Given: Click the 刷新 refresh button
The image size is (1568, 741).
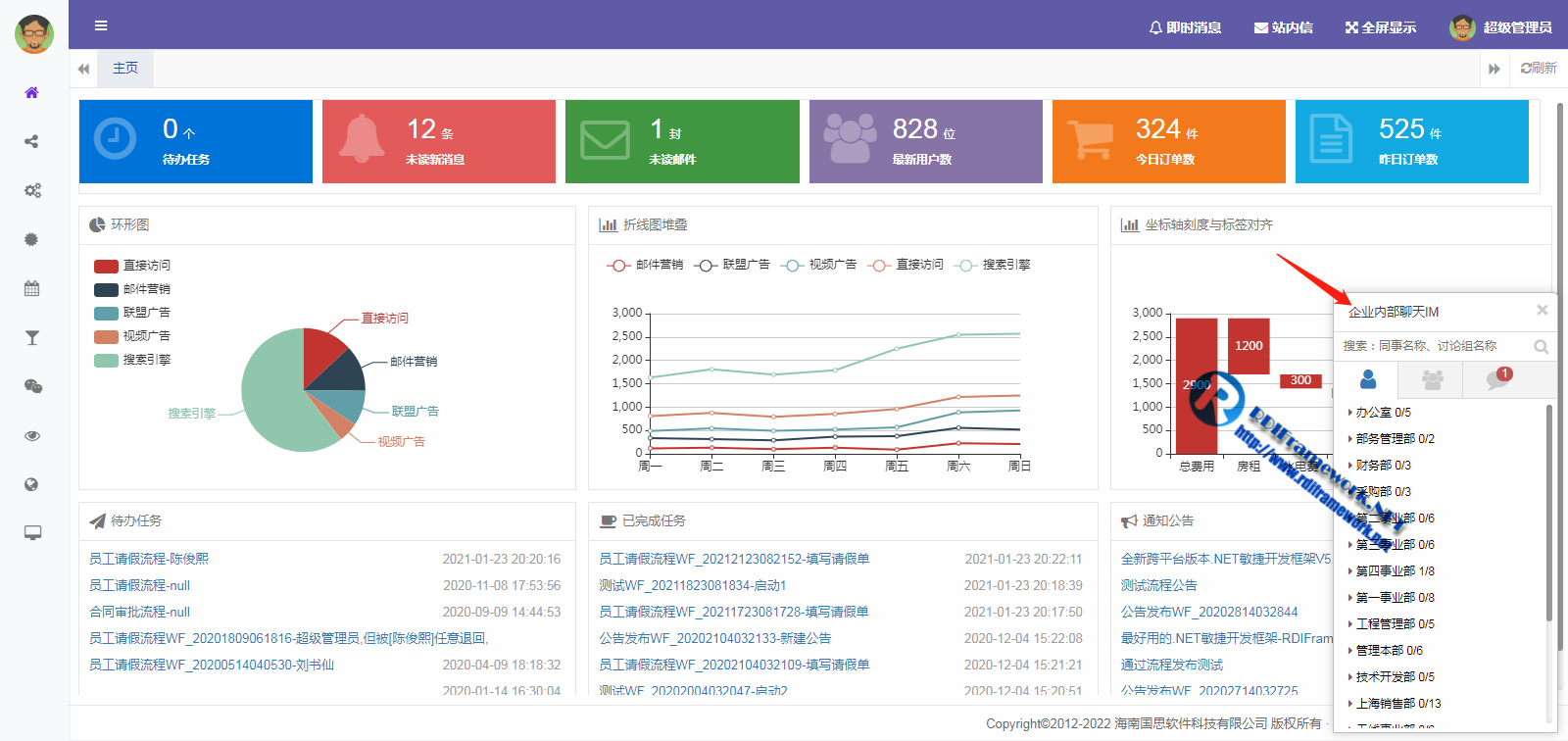Looking at the screenshot, I should 1539,68.
